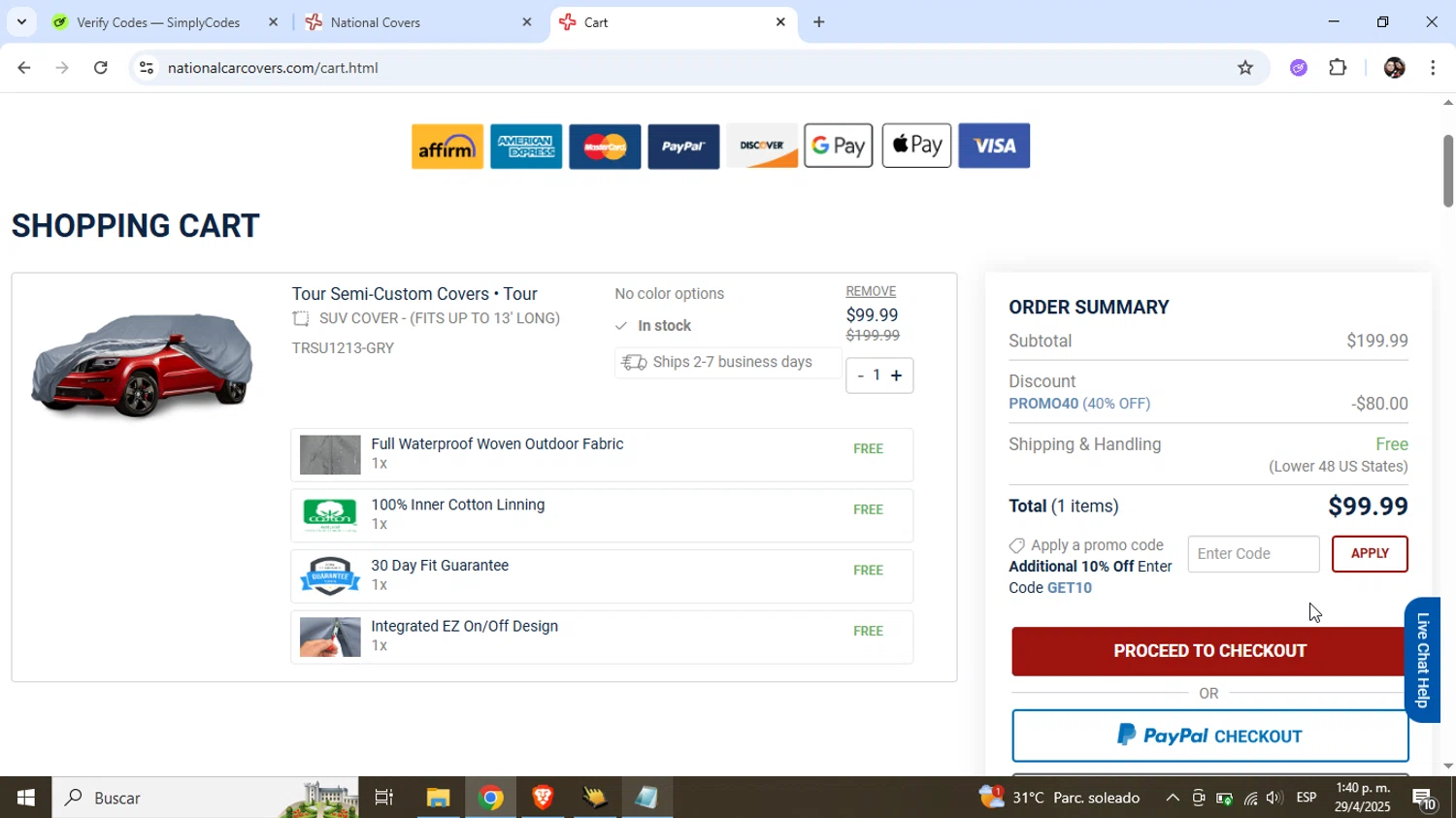The width and height of the screenshot is (1456, 818).
Task: Click the PayPal payment logo badge
Action: pos(683,147)
